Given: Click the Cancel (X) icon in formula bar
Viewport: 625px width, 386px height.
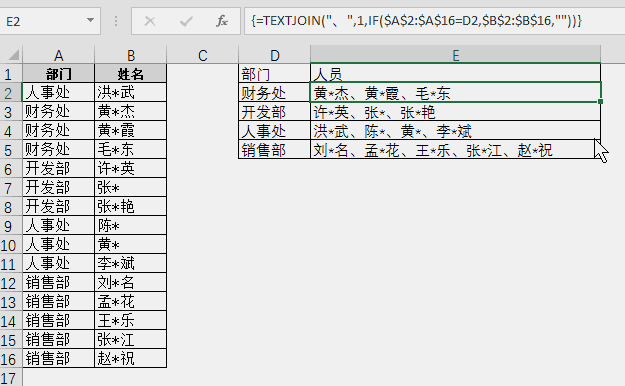Looking at the screenshot, I should [150, 21].
